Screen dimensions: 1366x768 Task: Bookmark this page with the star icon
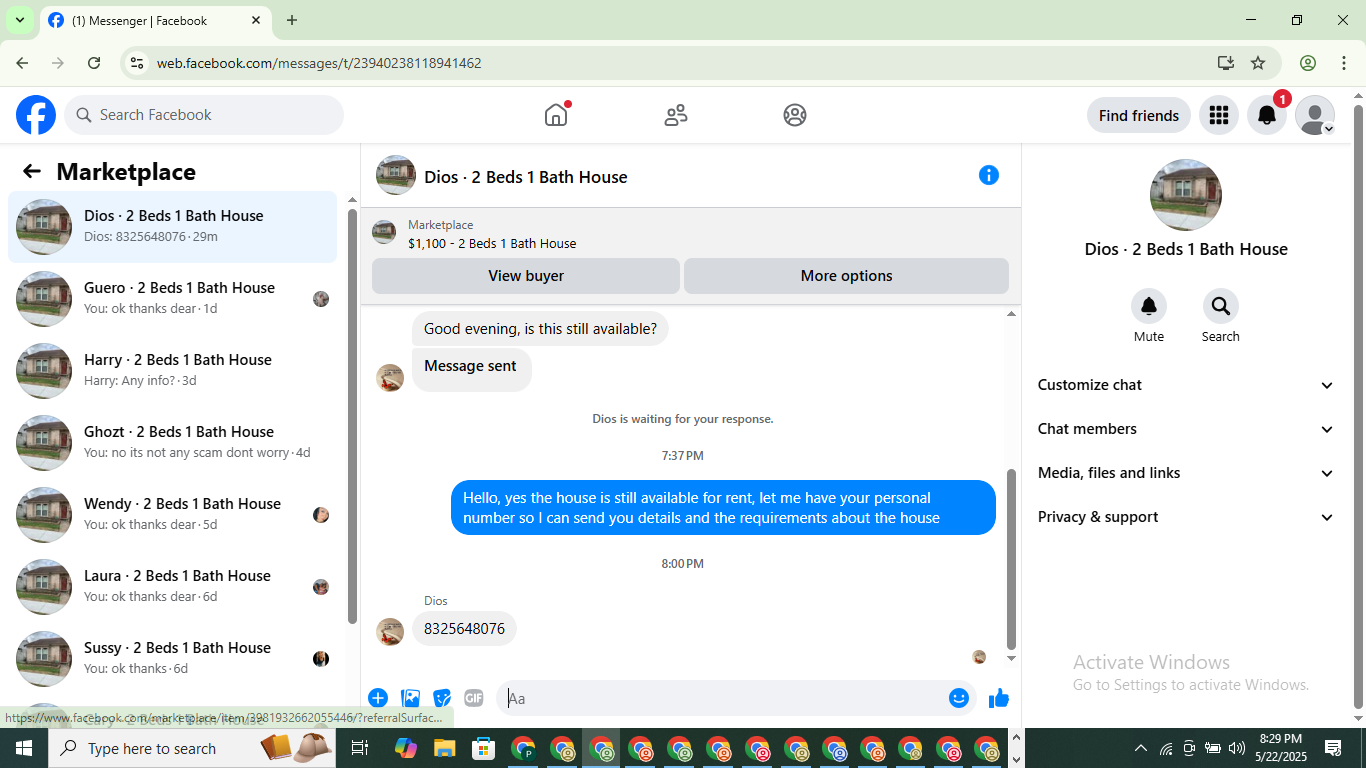tap(1258, 63)
